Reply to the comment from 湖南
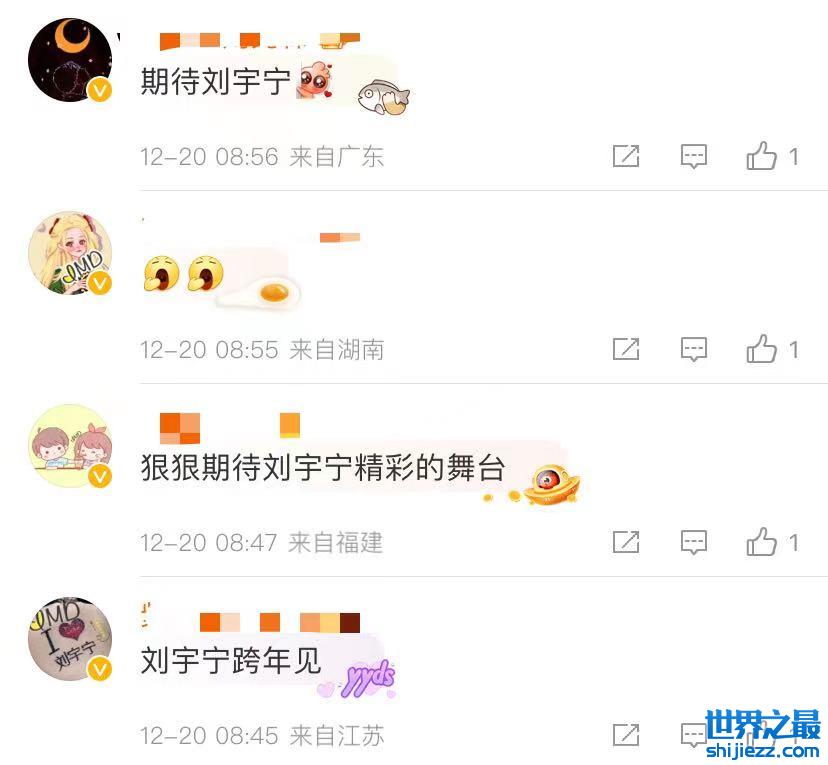Image resolution: width=828 pixels, height=765 pixels. (x=693, y=350)
